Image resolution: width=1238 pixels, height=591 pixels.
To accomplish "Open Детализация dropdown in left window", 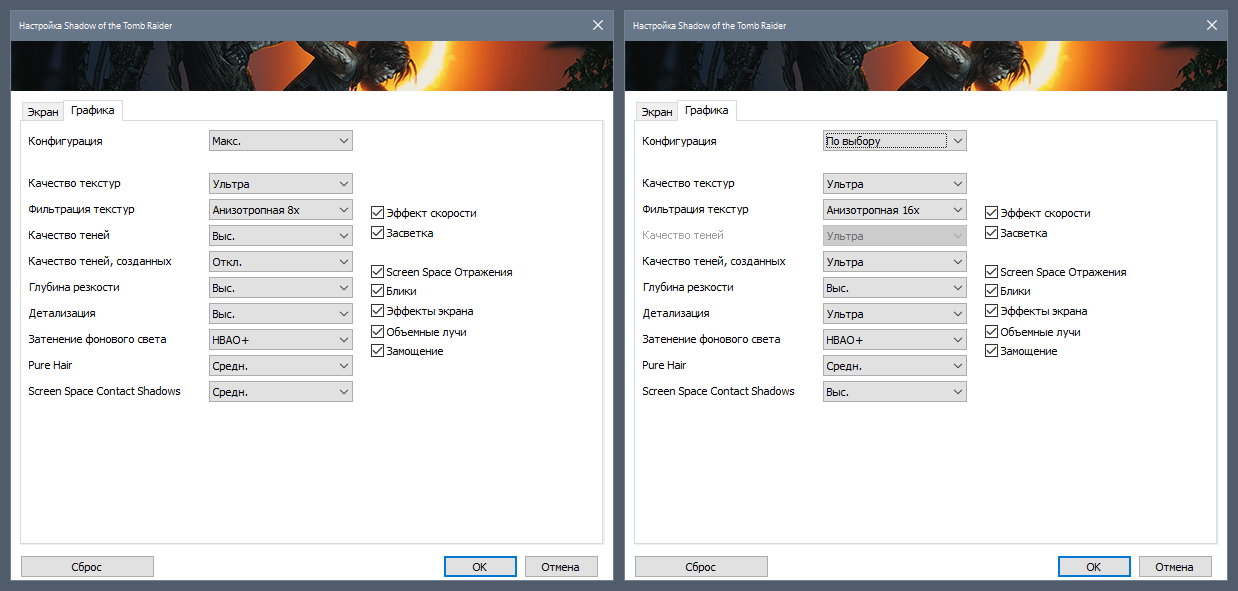I will [x=281, y=314].
